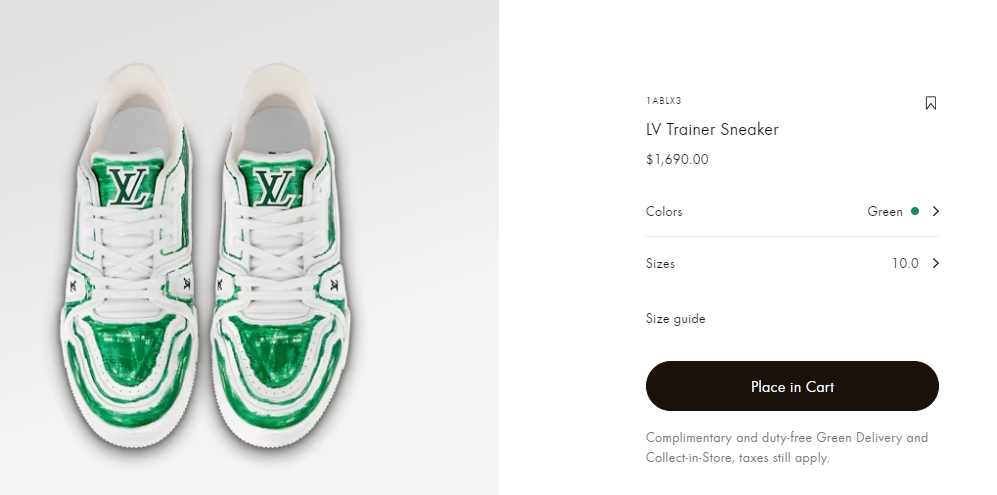Open the Size guide link

(675, 319)
